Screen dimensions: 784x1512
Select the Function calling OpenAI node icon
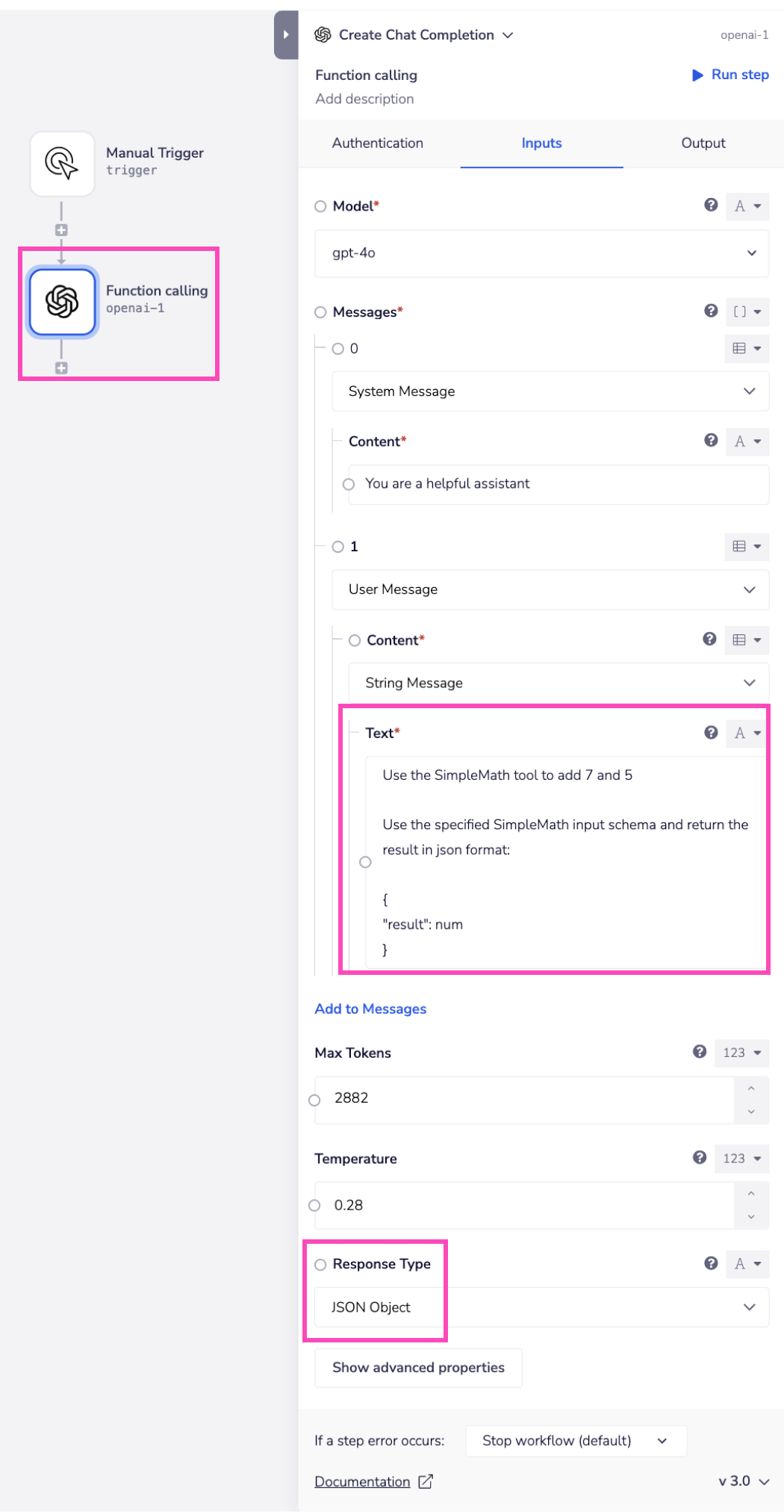62,302
